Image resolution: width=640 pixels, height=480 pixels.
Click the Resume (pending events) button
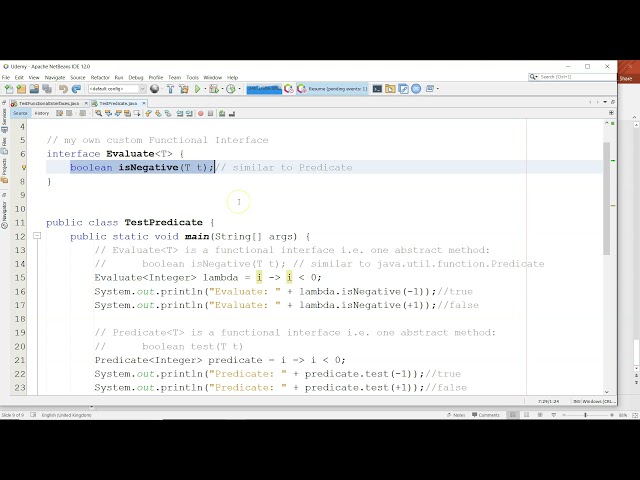(x=333, y=89)
